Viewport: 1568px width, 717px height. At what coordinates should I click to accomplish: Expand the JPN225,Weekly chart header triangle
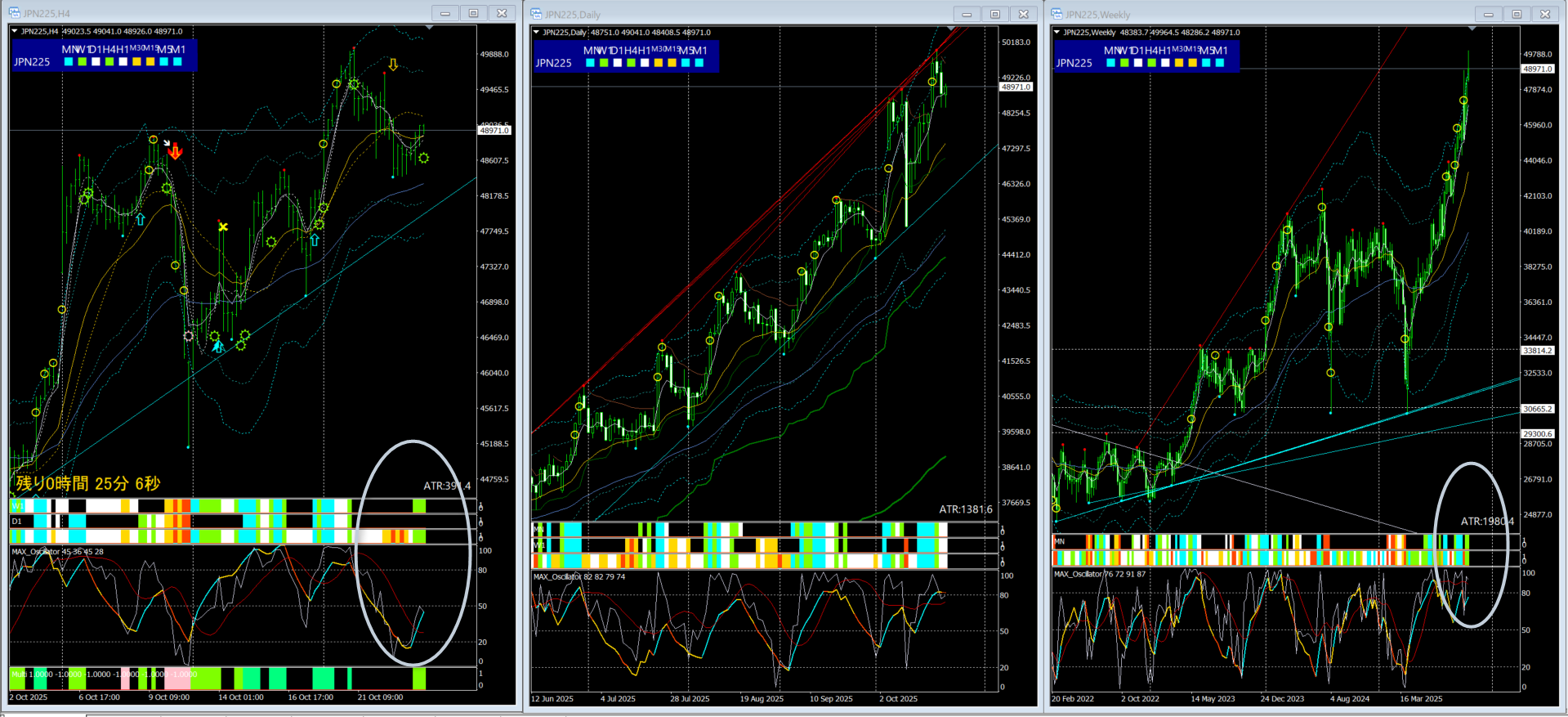point(1057,33)
